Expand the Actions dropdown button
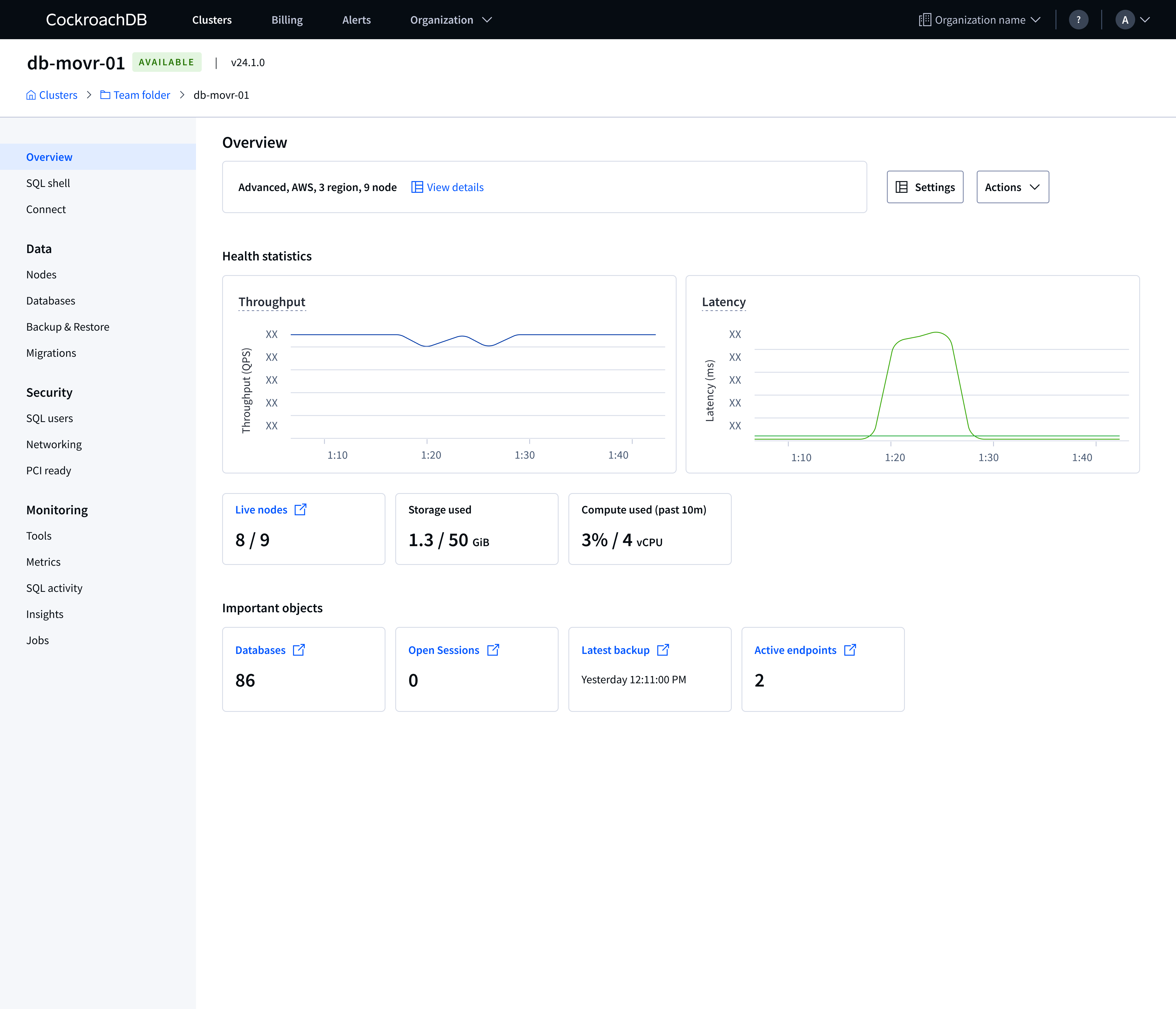Viewport: 1176px width, 1009px height. (1013, 187)
